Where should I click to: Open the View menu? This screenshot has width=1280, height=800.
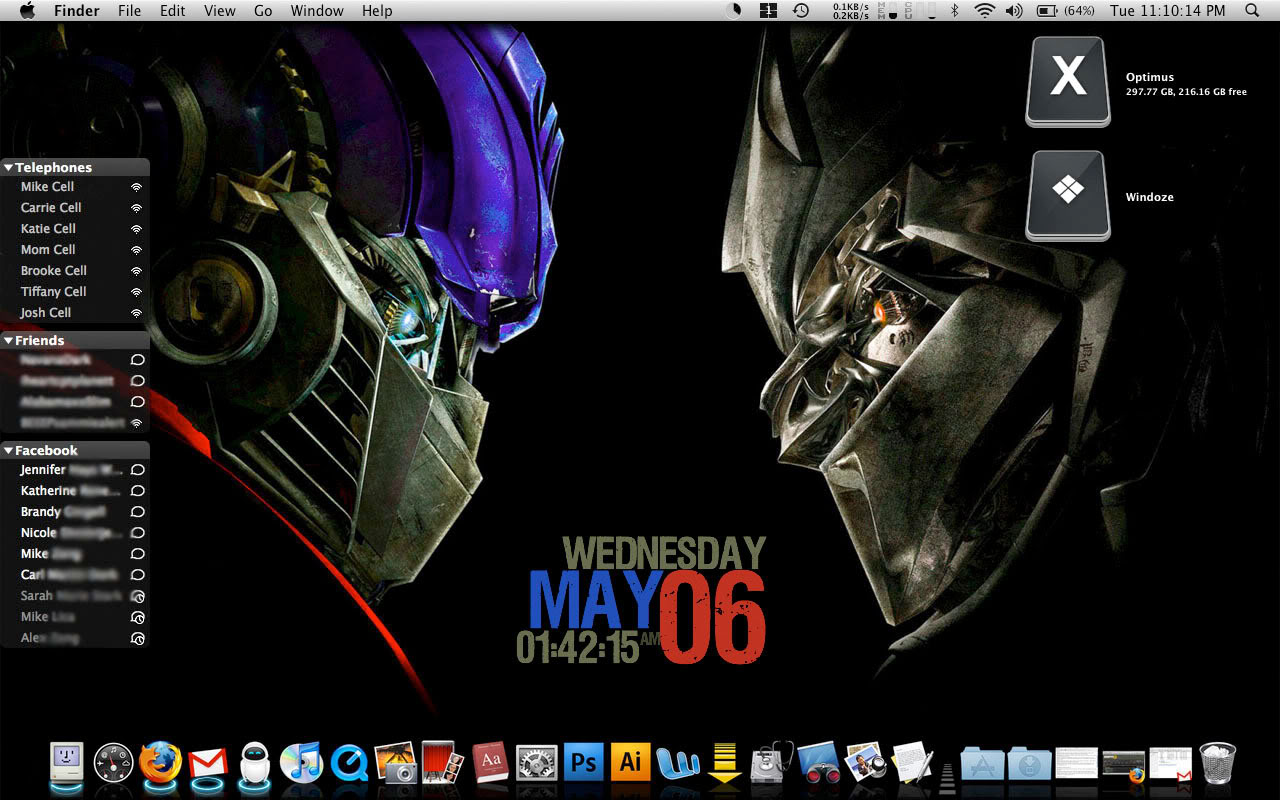[220, 10]
